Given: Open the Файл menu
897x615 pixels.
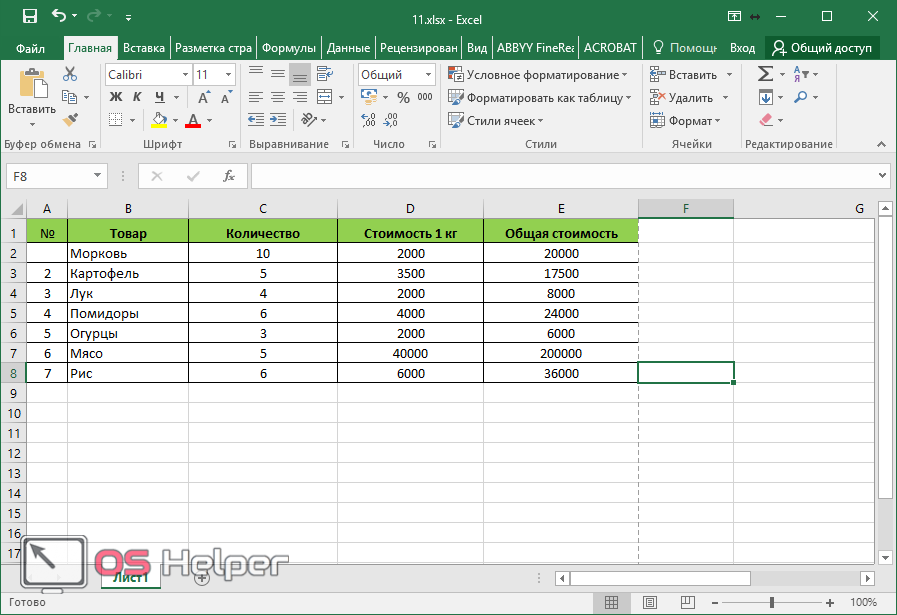Looking at the screenshot, I should [30, 47].
